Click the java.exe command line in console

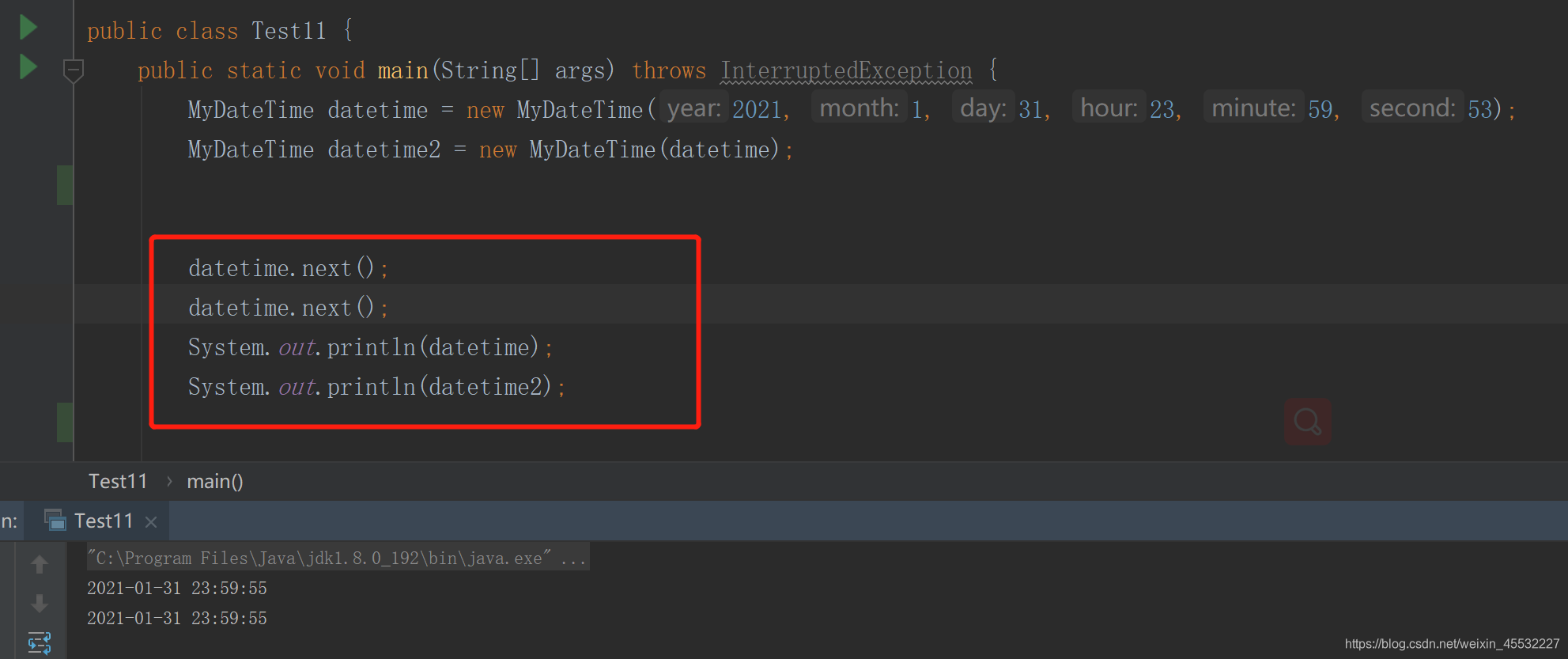pos(338,558)
